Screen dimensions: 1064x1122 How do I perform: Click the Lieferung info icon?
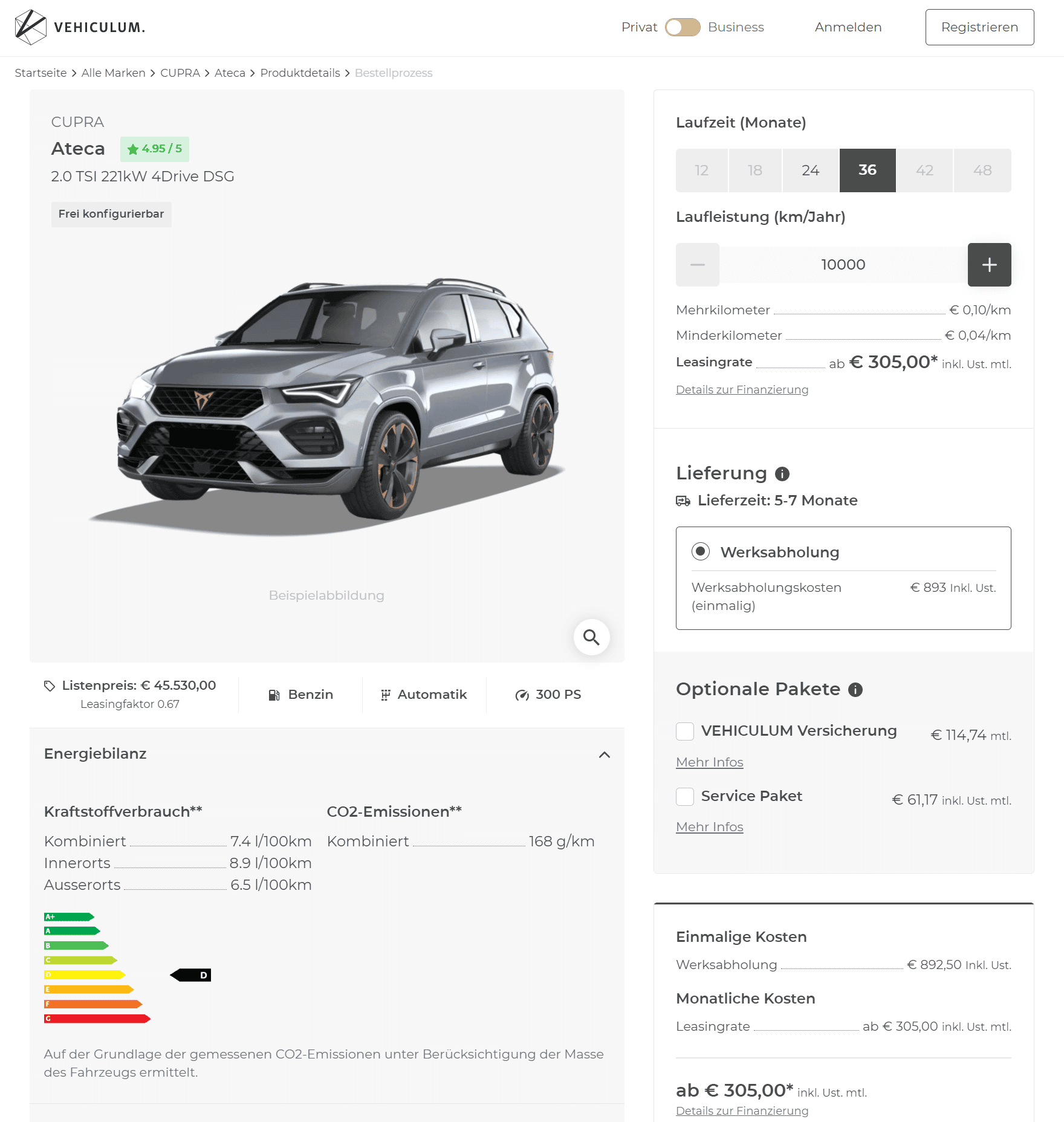click(782, 474)
